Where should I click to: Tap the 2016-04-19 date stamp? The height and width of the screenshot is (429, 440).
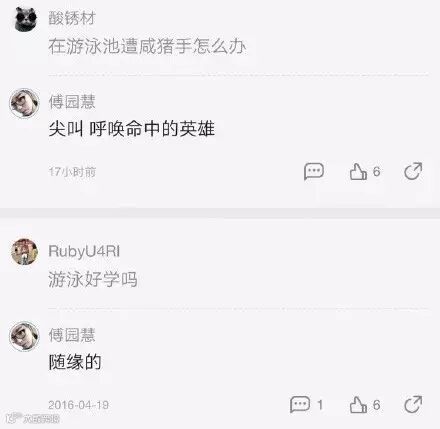(79, 405)
